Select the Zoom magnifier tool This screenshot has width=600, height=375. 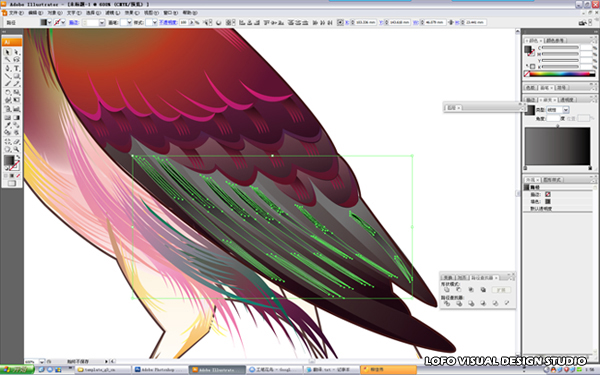[16, 149]
